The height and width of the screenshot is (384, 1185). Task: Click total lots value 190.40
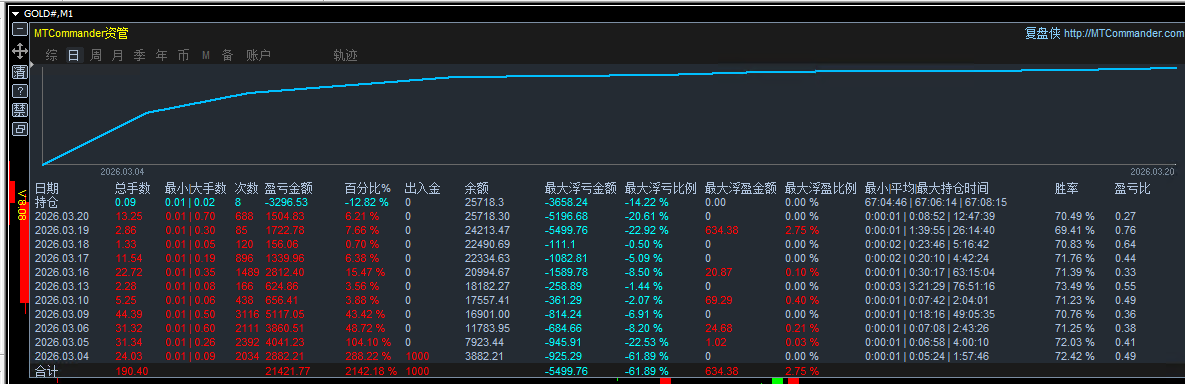131,371
